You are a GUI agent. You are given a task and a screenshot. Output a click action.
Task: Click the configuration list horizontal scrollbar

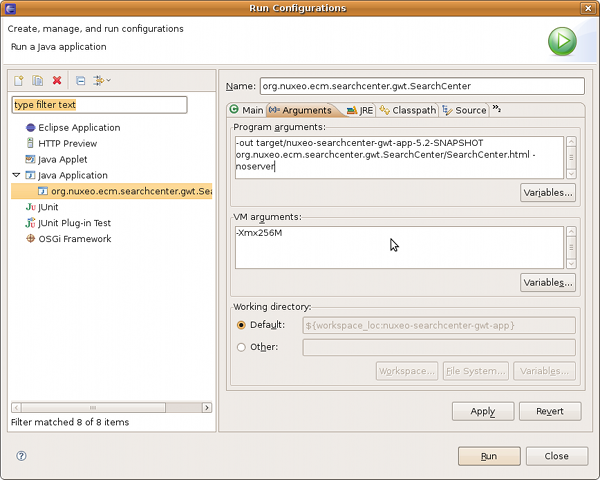pos(110,407)
